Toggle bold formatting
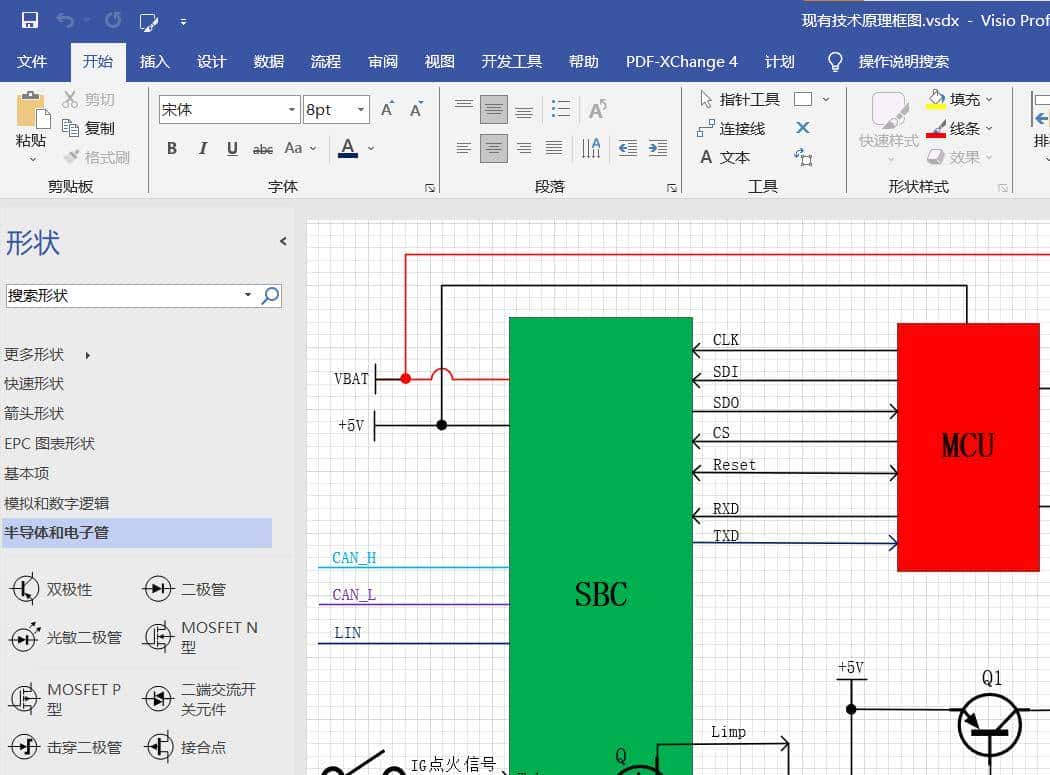The image size is (1050, 775). click(x=171, y=147)
